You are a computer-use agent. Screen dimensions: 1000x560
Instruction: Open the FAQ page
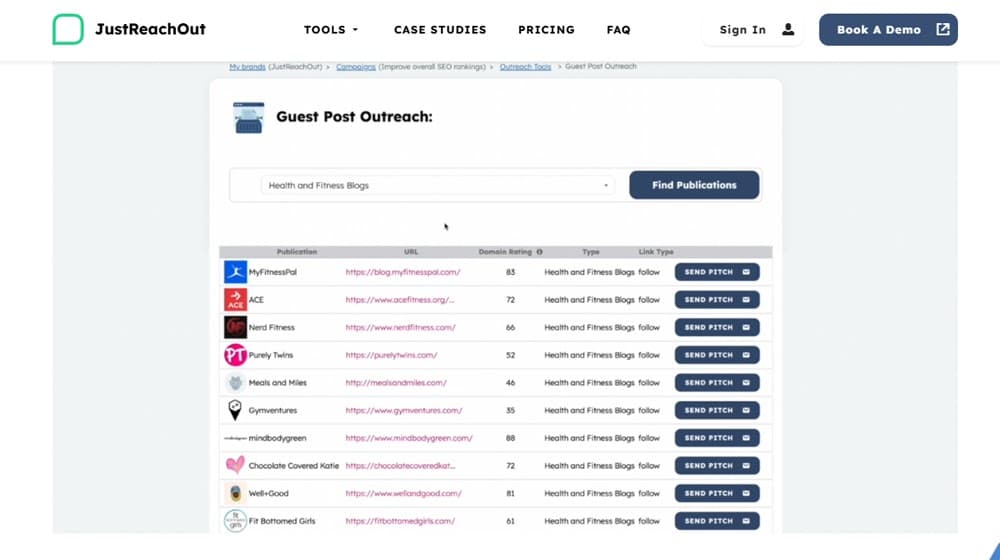pyautogui.click(x=619, y=30)
